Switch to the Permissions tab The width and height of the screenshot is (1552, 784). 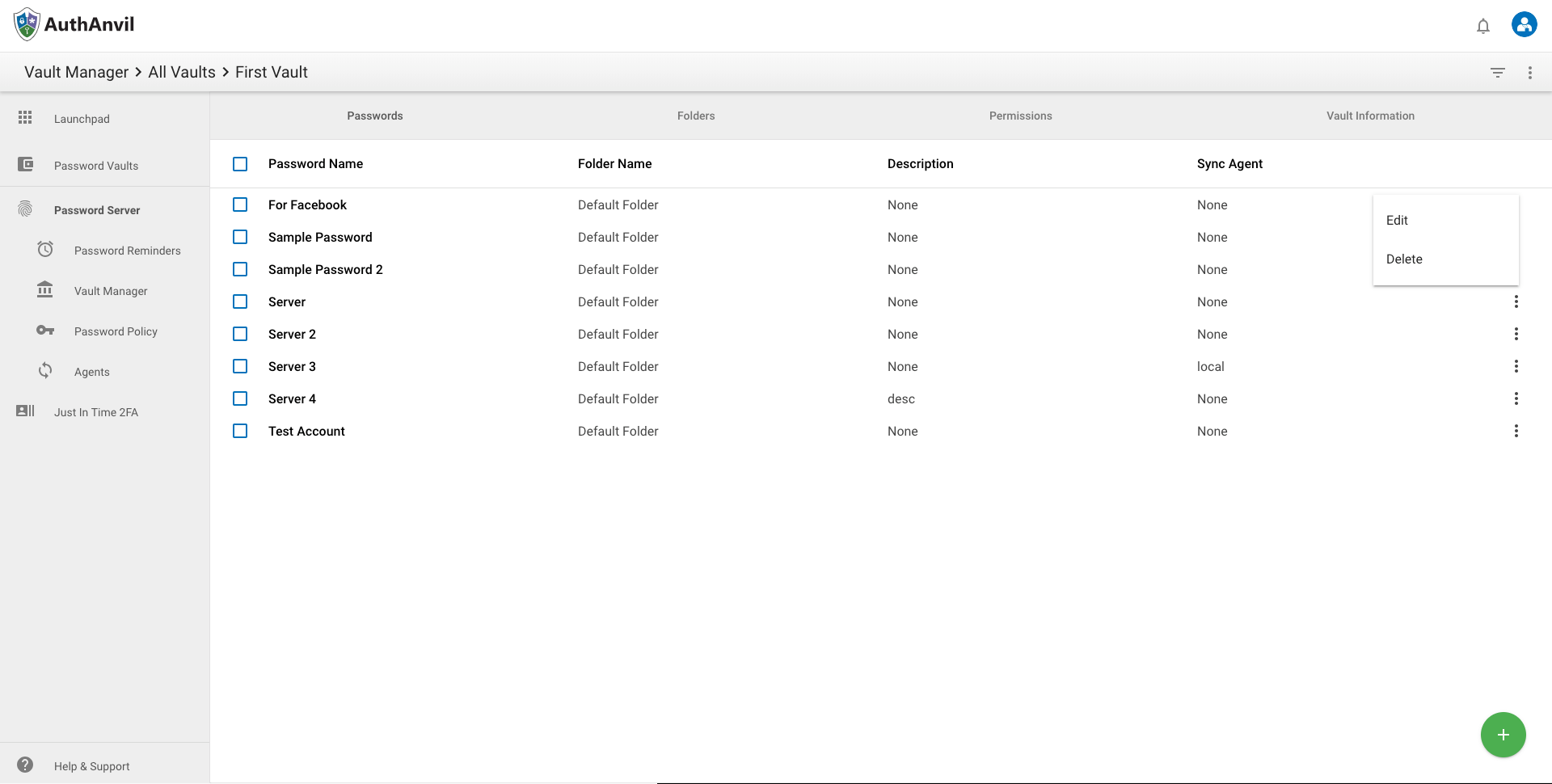(x=1021, y=116)
